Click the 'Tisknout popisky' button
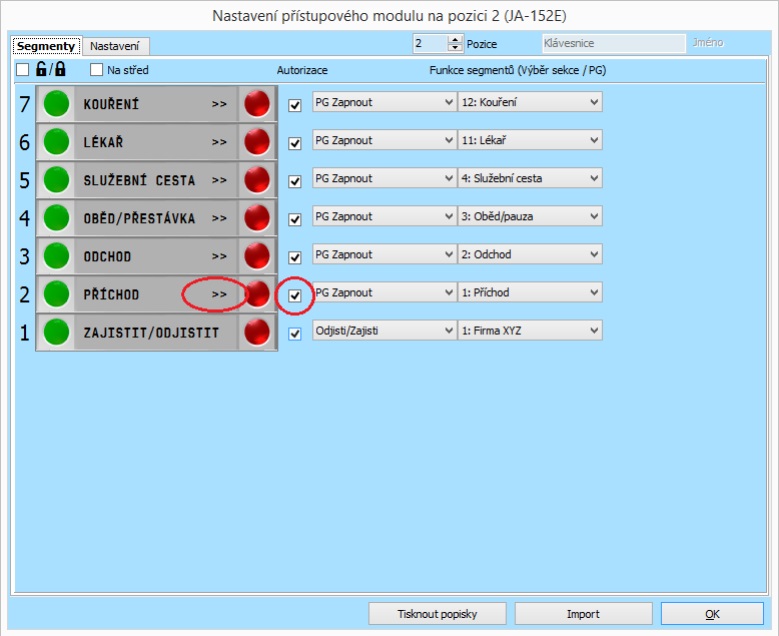Screen dimensions: 779x636 click(x=437, y=613)
